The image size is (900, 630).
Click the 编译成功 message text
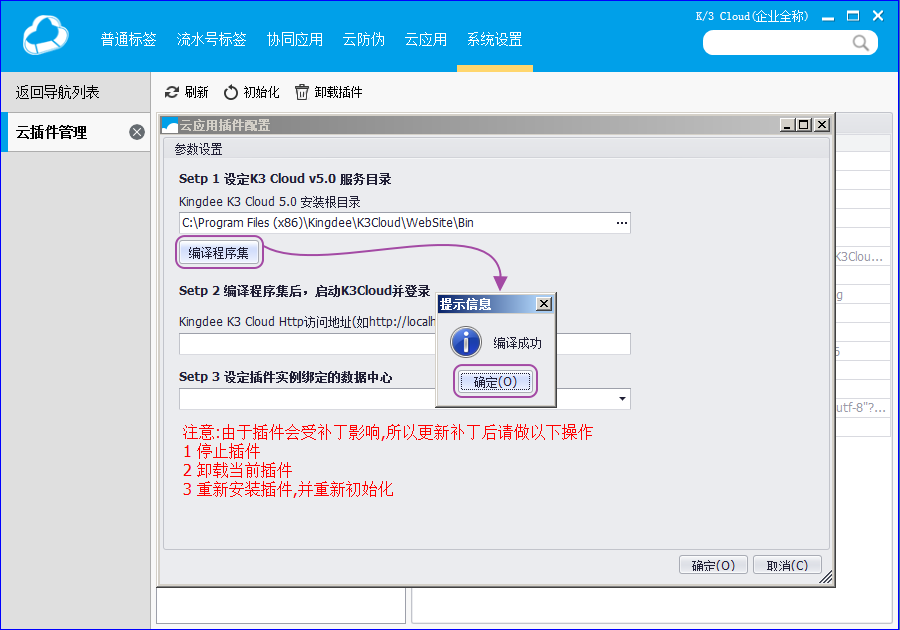517,343
